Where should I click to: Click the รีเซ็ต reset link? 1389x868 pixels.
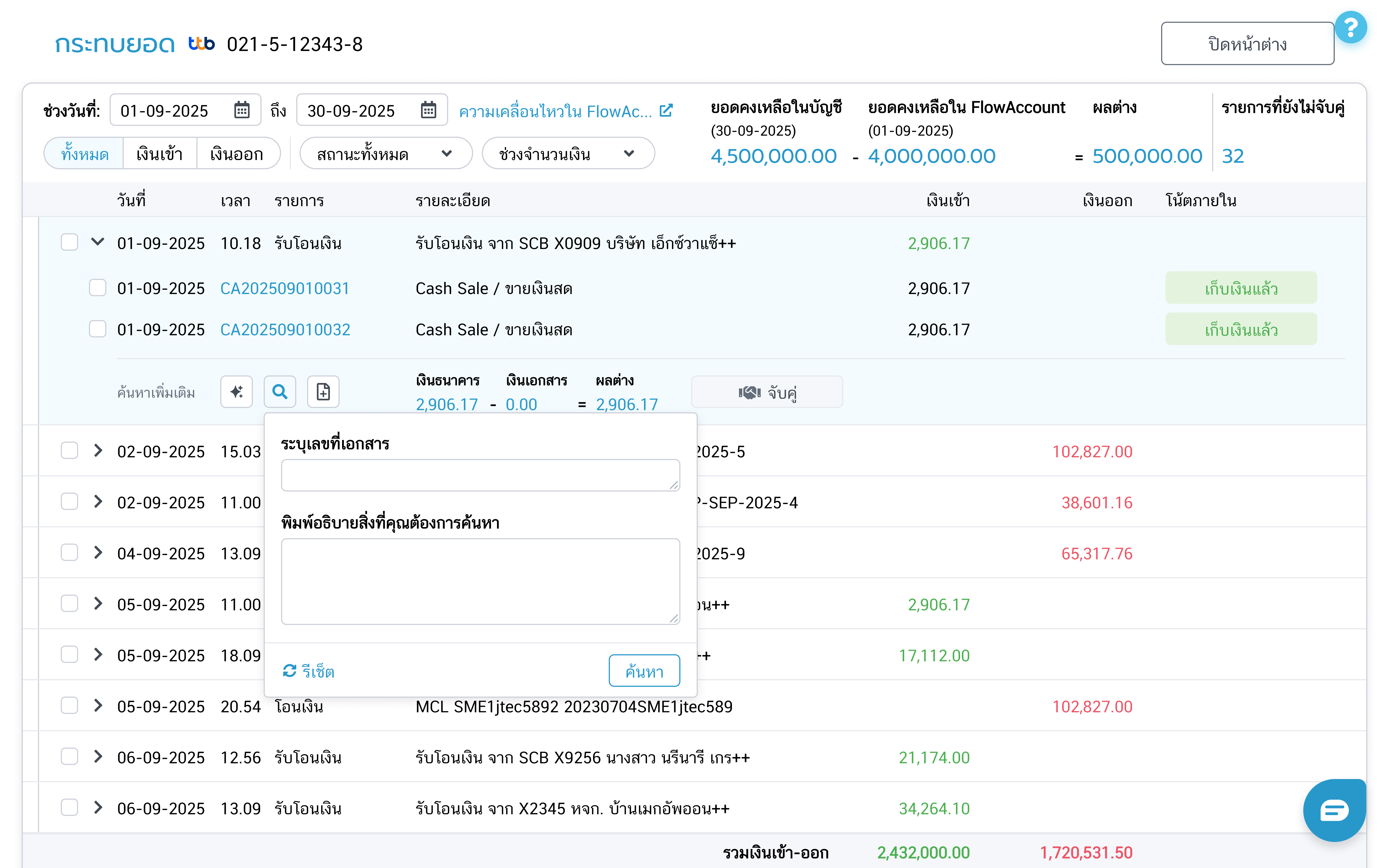pyautogui.click(x=309, y=671)
